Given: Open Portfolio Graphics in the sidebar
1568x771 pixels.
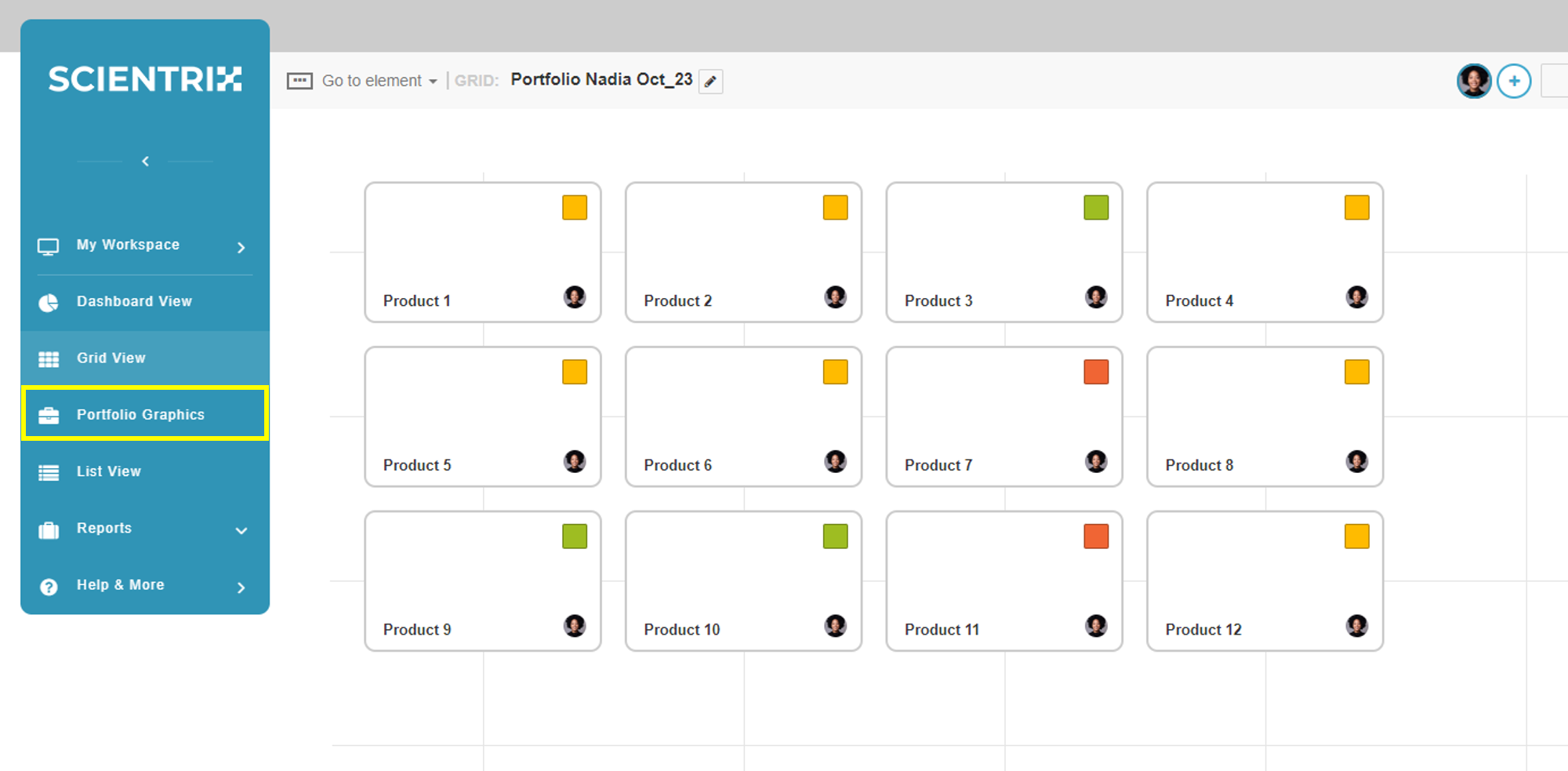Looking at the screenshot, I should point(145,413).
